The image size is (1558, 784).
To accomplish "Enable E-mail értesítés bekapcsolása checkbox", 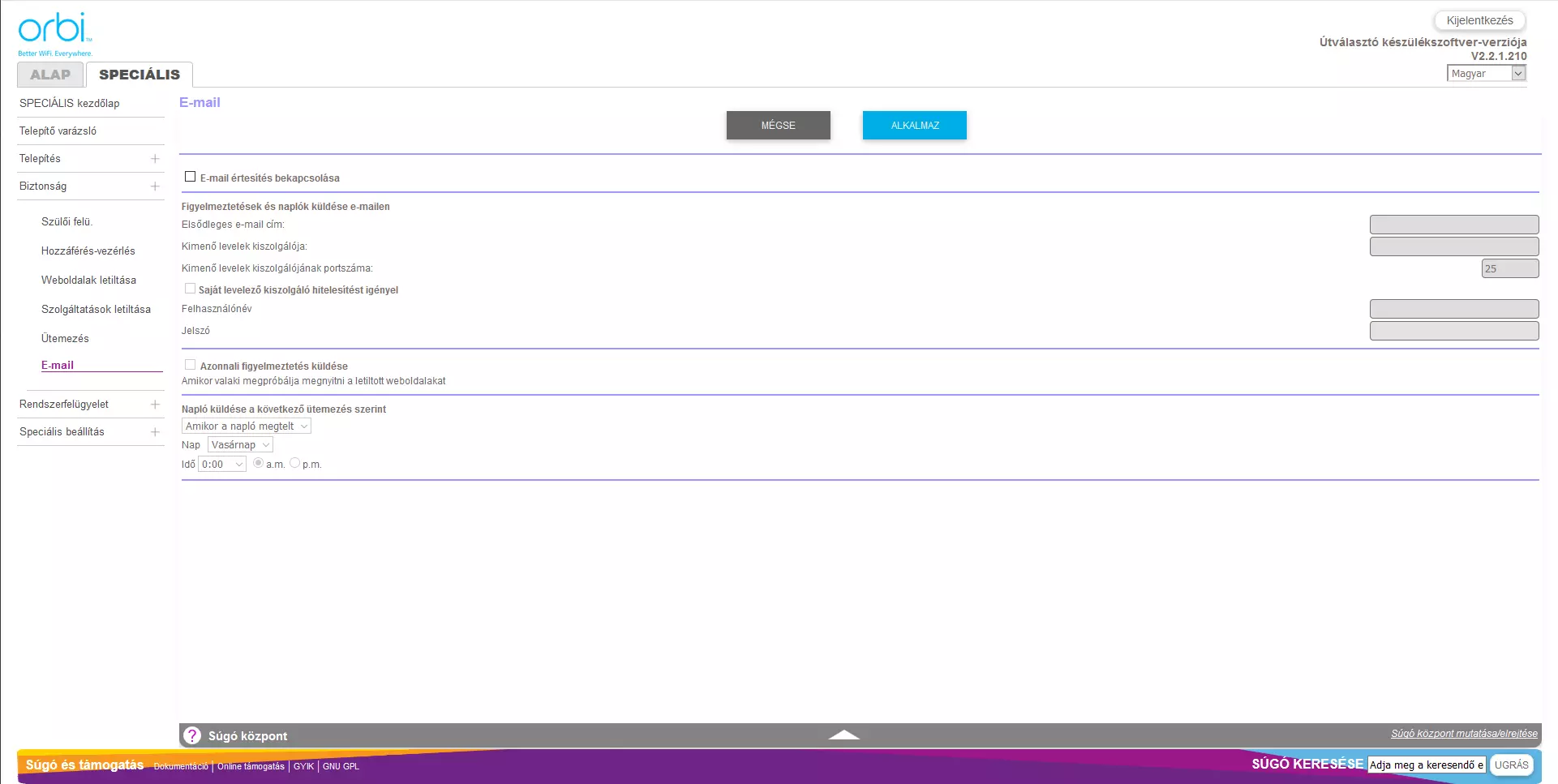I will click(x=191, y=177).
